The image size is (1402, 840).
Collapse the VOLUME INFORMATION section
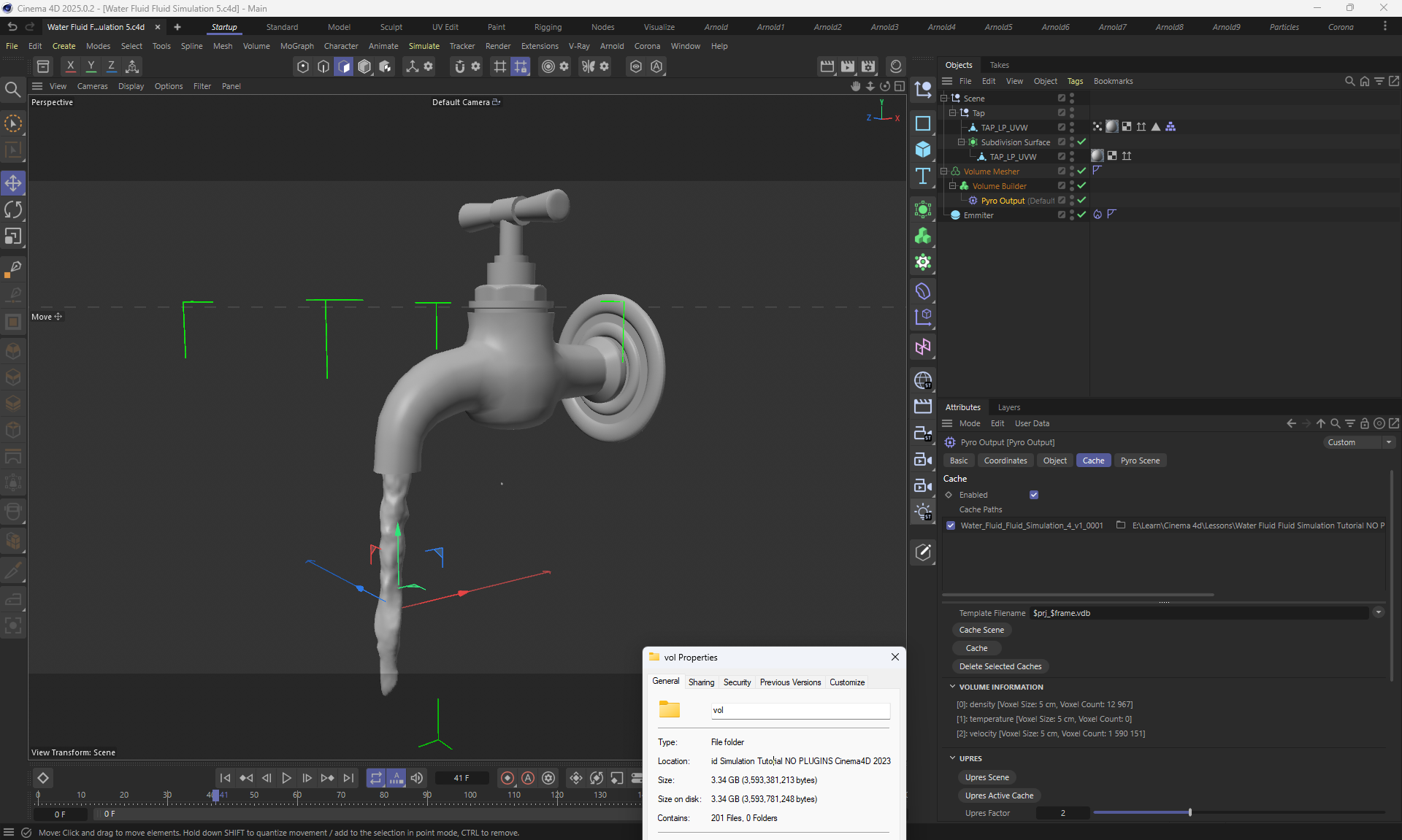coord(952,687)
